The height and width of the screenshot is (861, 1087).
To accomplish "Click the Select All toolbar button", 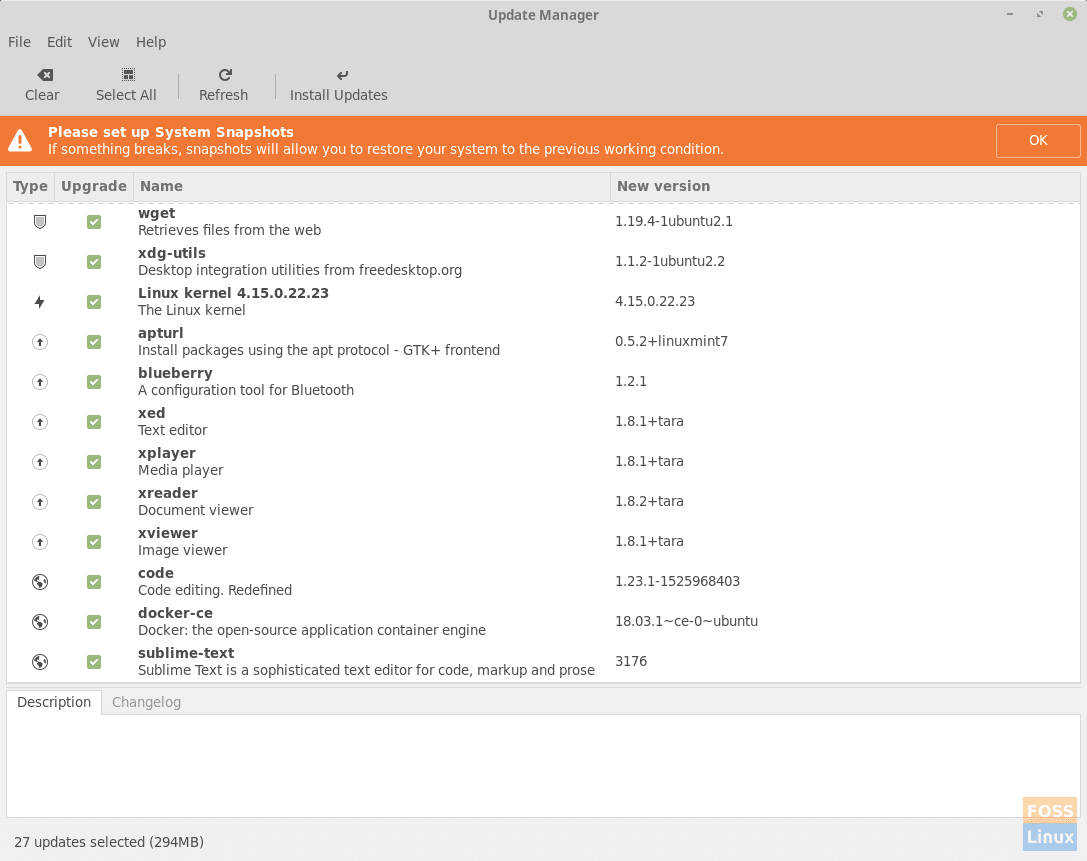I will click(x=126, y=85).
